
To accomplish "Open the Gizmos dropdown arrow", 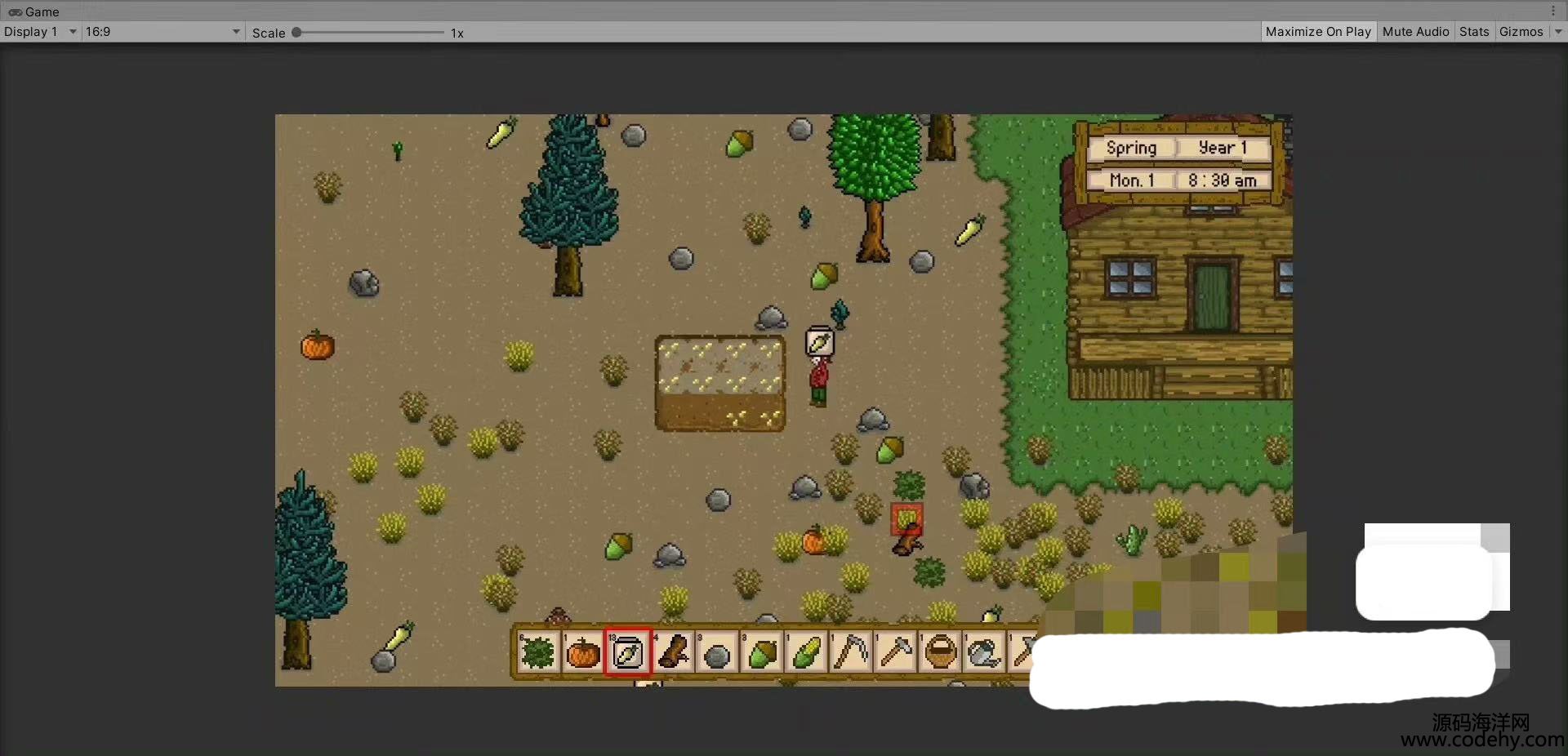I will [1557, 32].
